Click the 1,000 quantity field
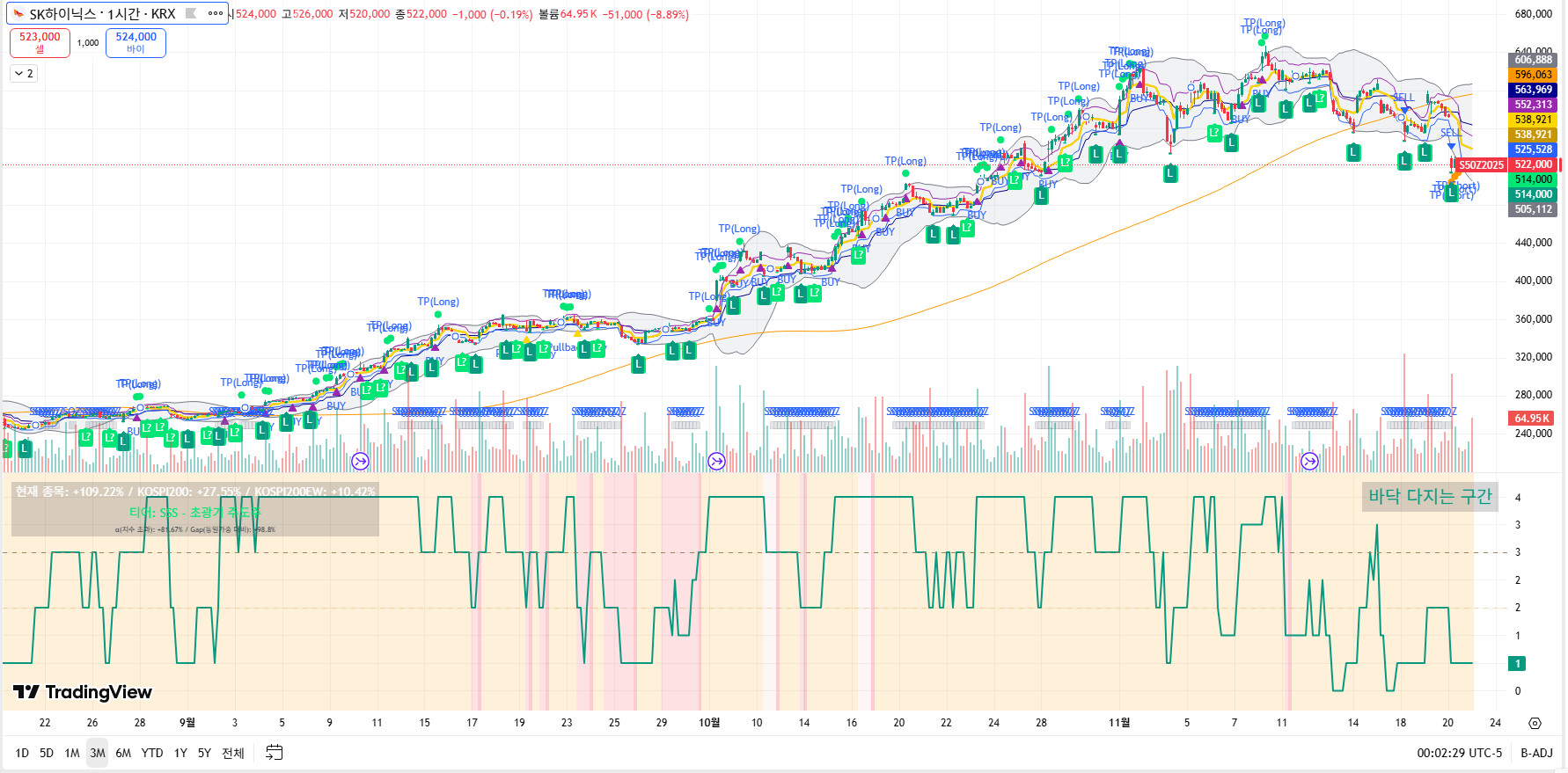This screenshot has height=773, width=1568. 88,42
